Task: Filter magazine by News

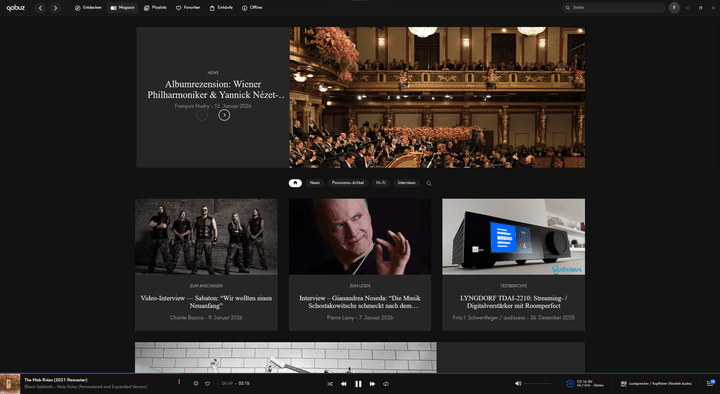Action: (315, 183)
